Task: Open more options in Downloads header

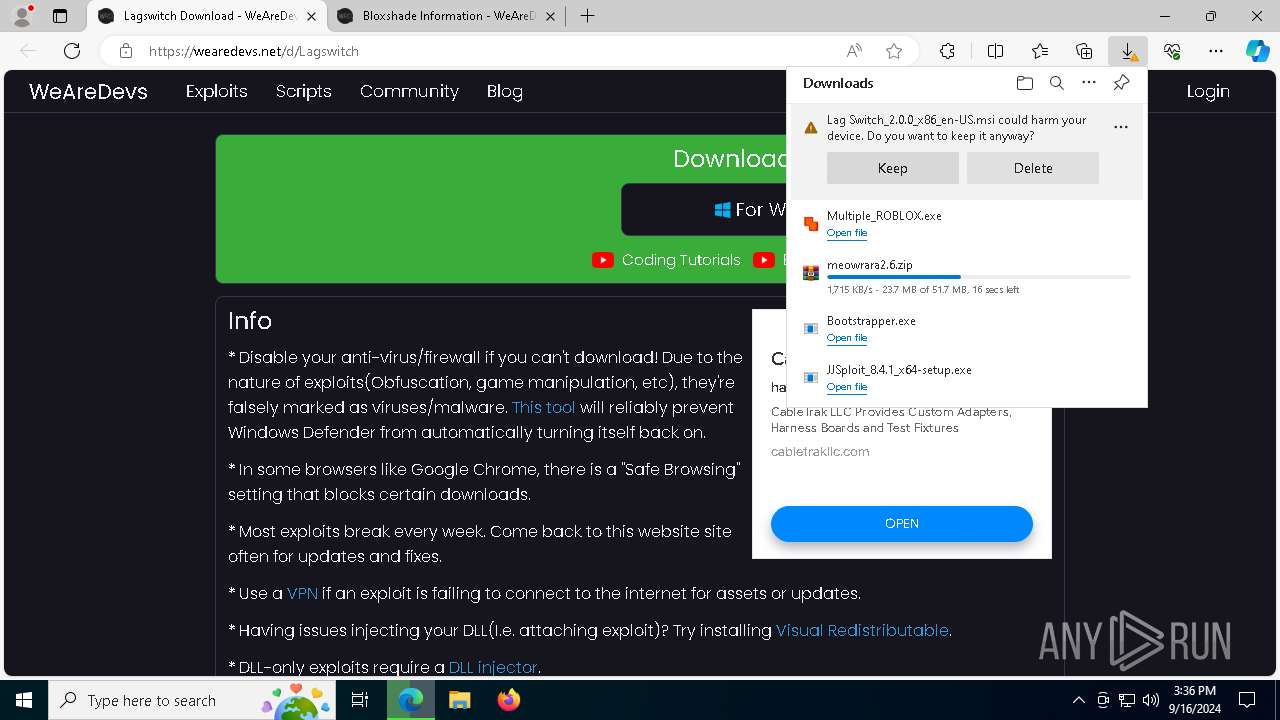Action: 1089,83
